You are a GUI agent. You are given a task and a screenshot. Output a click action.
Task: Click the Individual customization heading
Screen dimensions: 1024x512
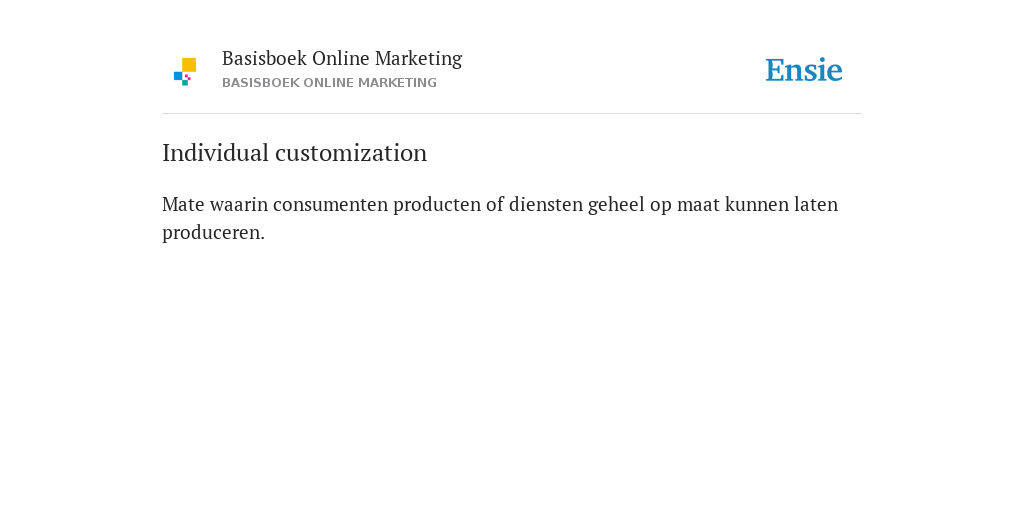click(295, 153)
